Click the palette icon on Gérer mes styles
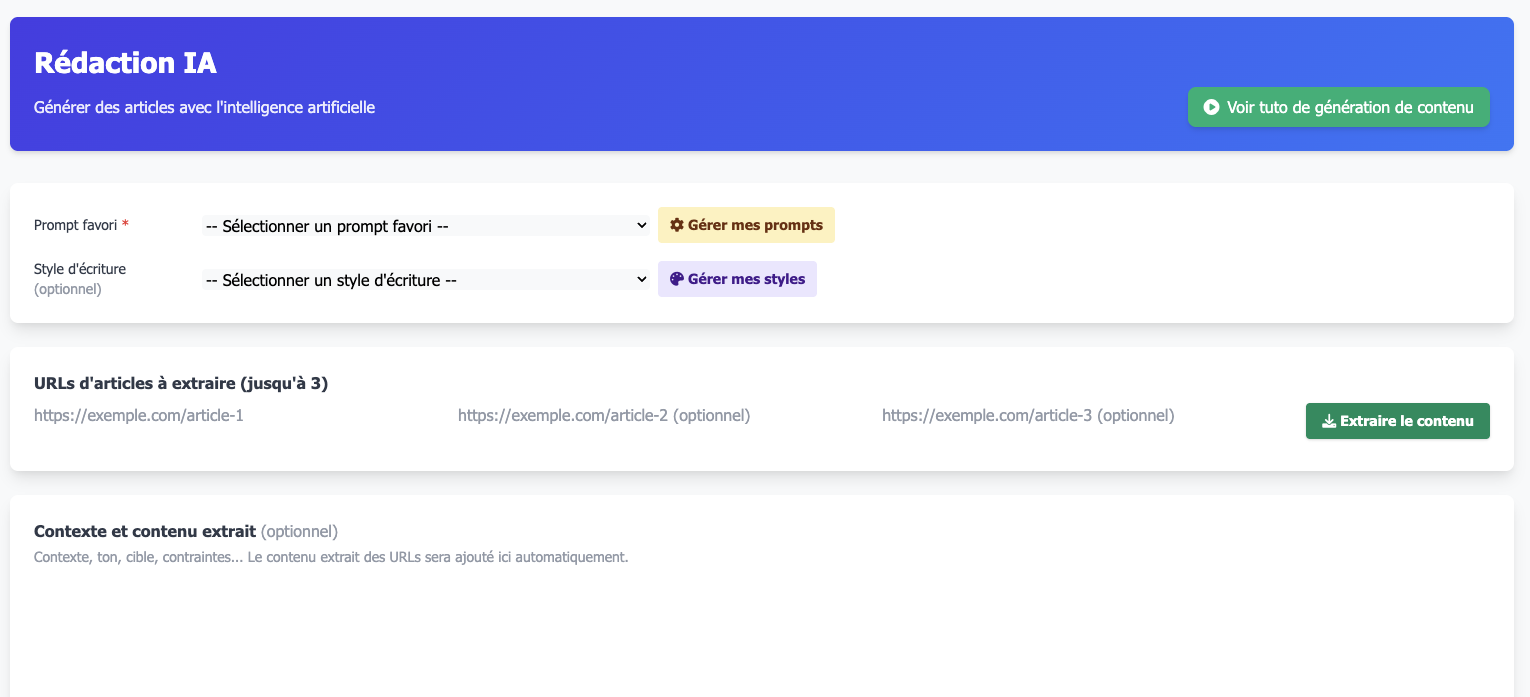Viewport: 1530px width, 697px height. point(677,278)
